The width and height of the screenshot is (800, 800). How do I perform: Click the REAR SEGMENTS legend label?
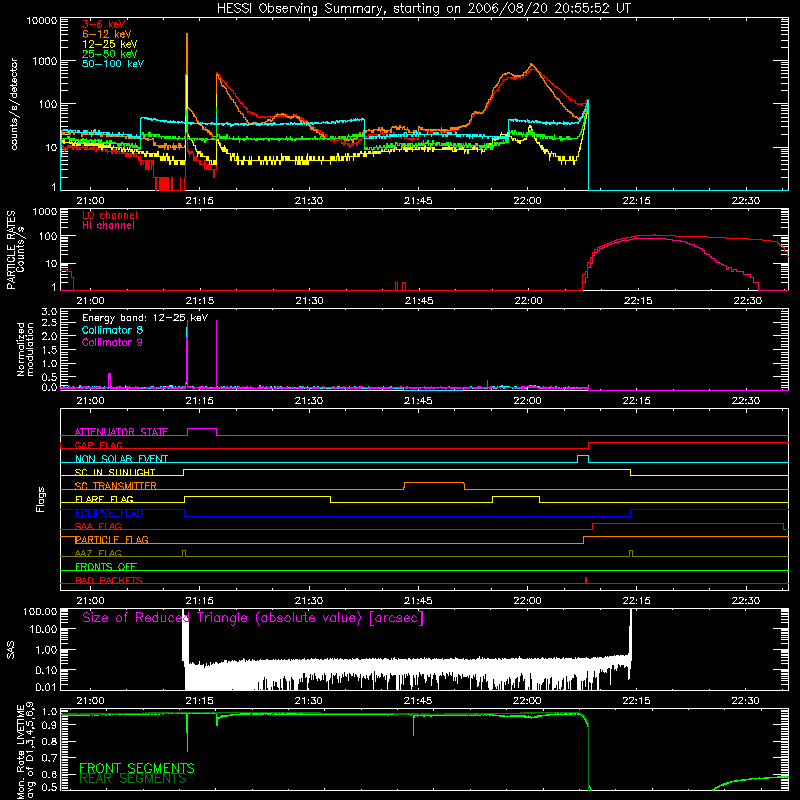[133, 778]
